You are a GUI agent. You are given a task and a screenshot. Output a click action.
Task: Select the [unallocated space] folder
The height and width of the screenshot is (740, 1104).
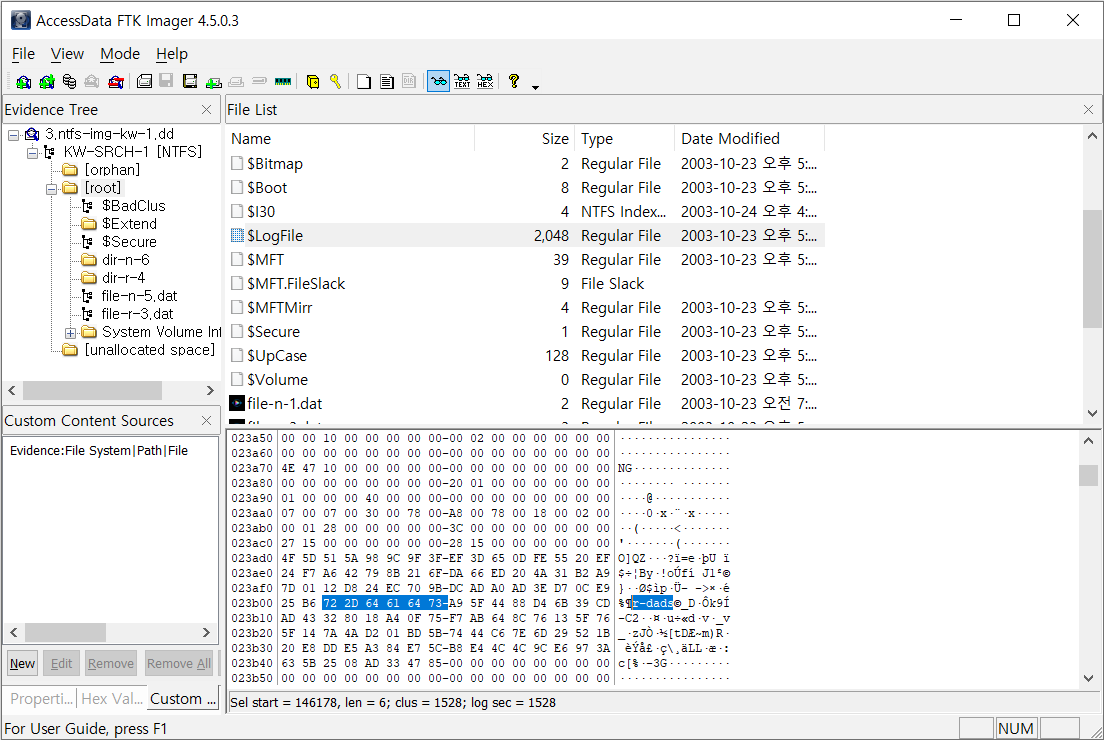tap(149, 350)
